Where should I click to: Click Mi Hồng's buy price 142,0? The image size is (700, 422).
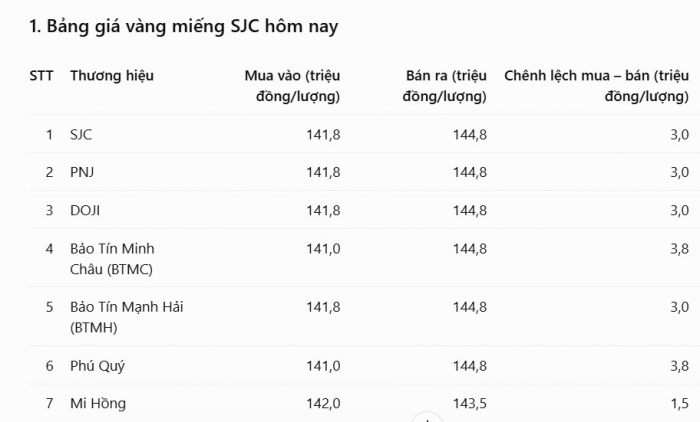(x=323, y=403)
